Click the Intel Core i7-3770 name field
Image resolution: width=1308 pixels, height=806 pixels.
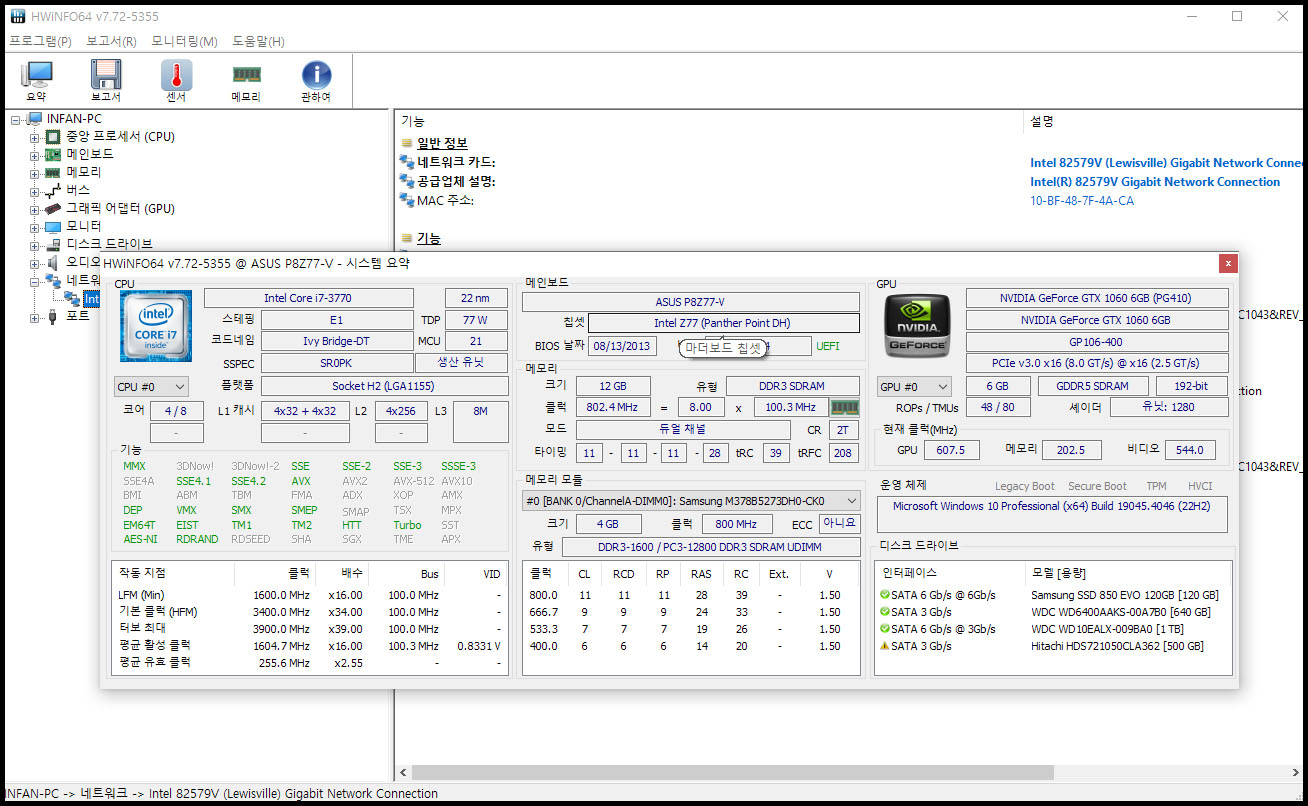coord(308,298)
